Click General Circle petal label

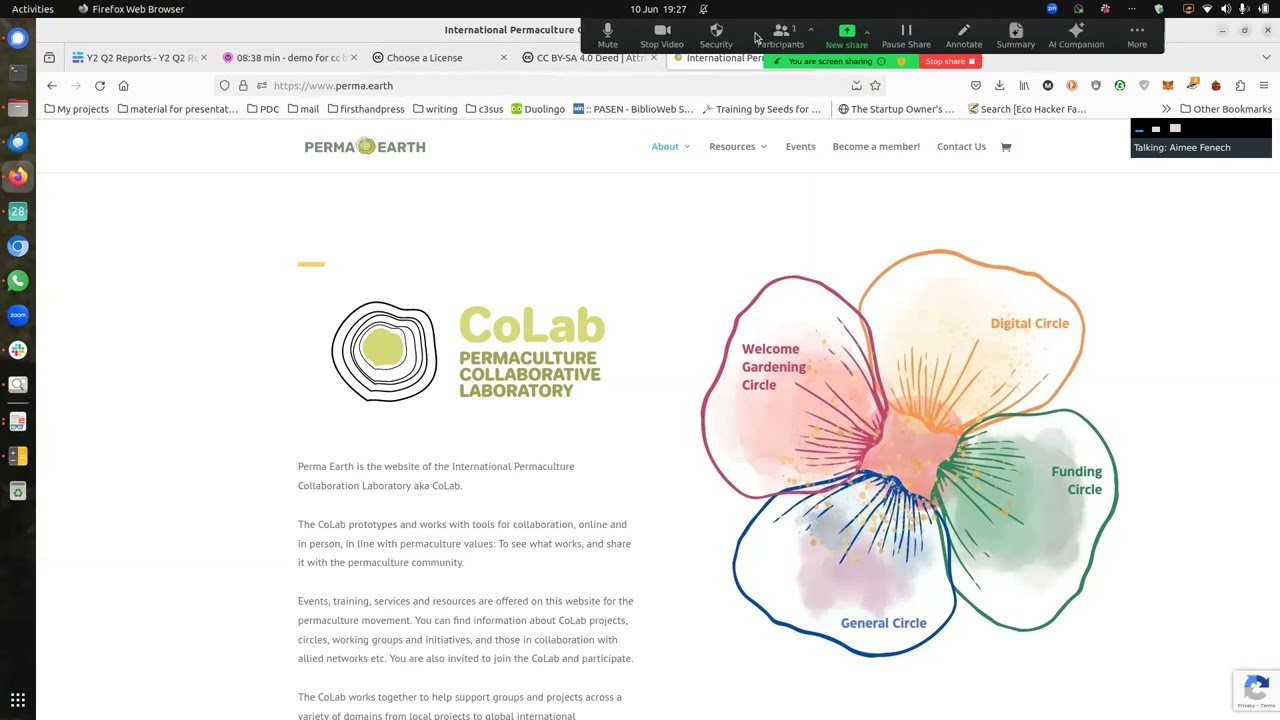coord(883,623)
